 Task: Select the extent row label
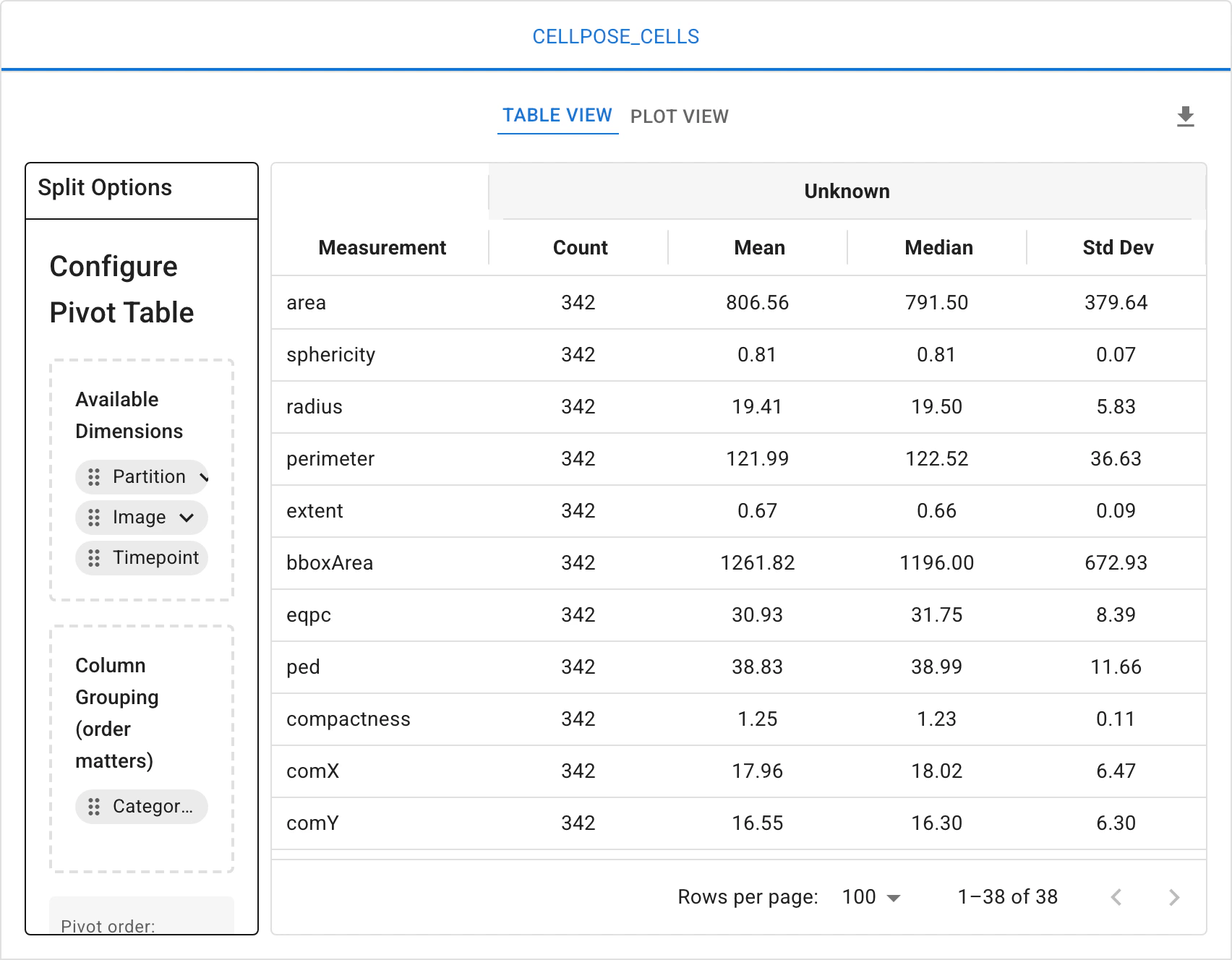315,511
